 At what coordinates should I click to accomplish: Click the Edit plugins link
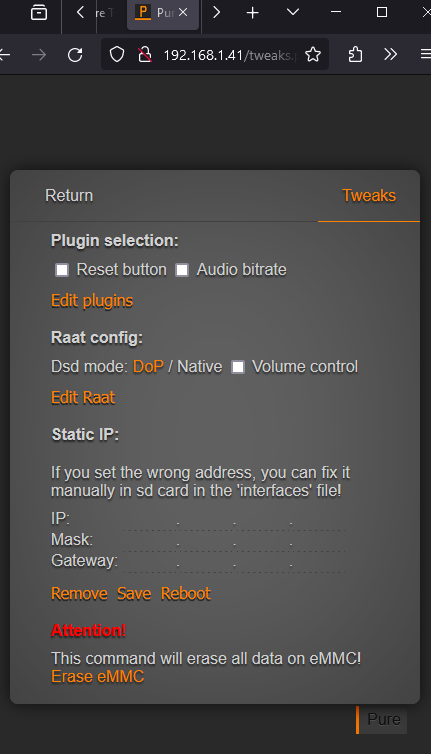coord(92,301)
